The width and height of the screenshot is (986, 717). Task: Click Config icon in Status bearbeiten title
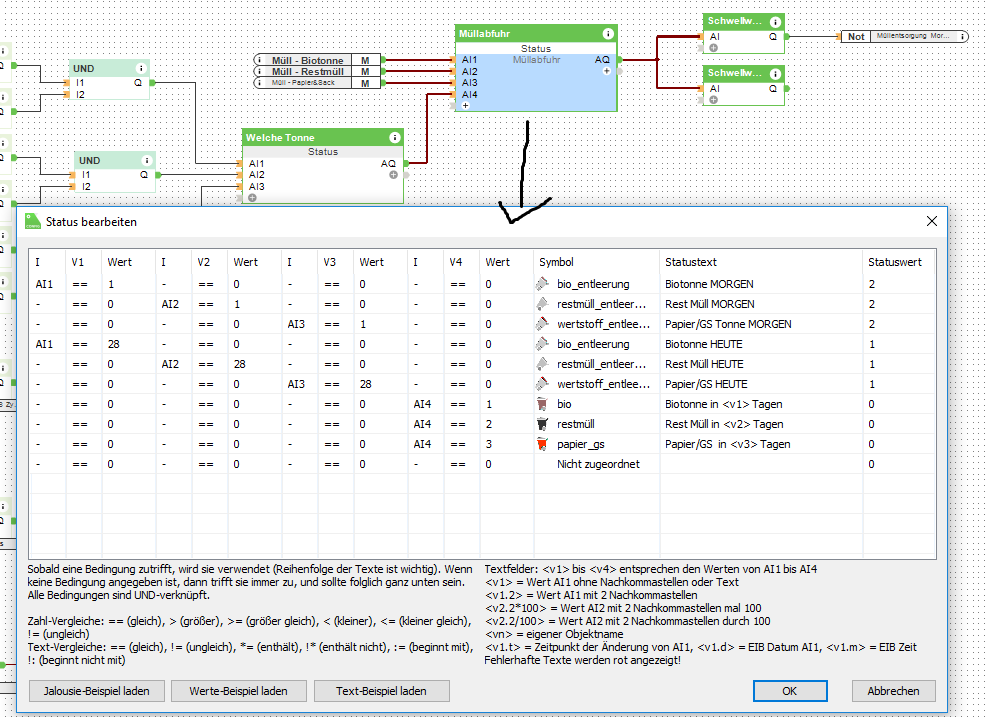pos(33,221)
